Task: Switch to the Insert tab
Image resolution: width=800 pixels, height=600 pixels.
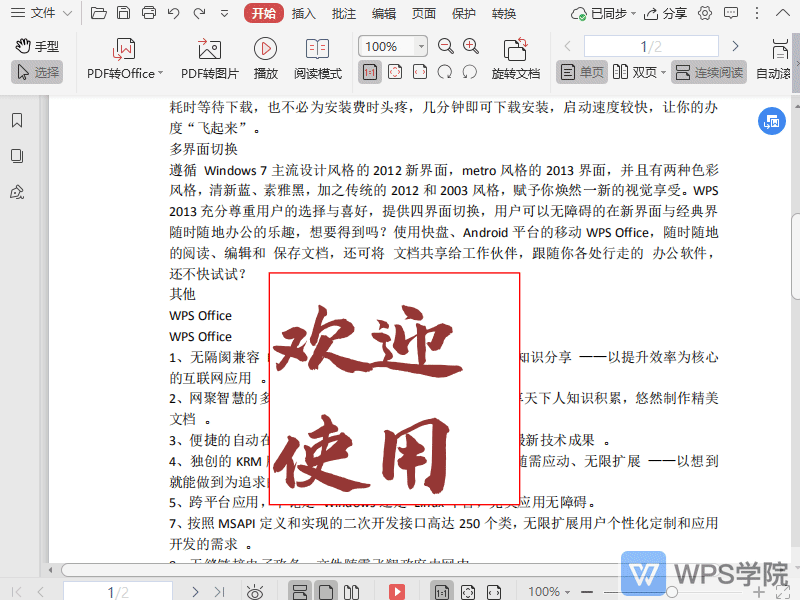Action: click(x=303, y=14)
